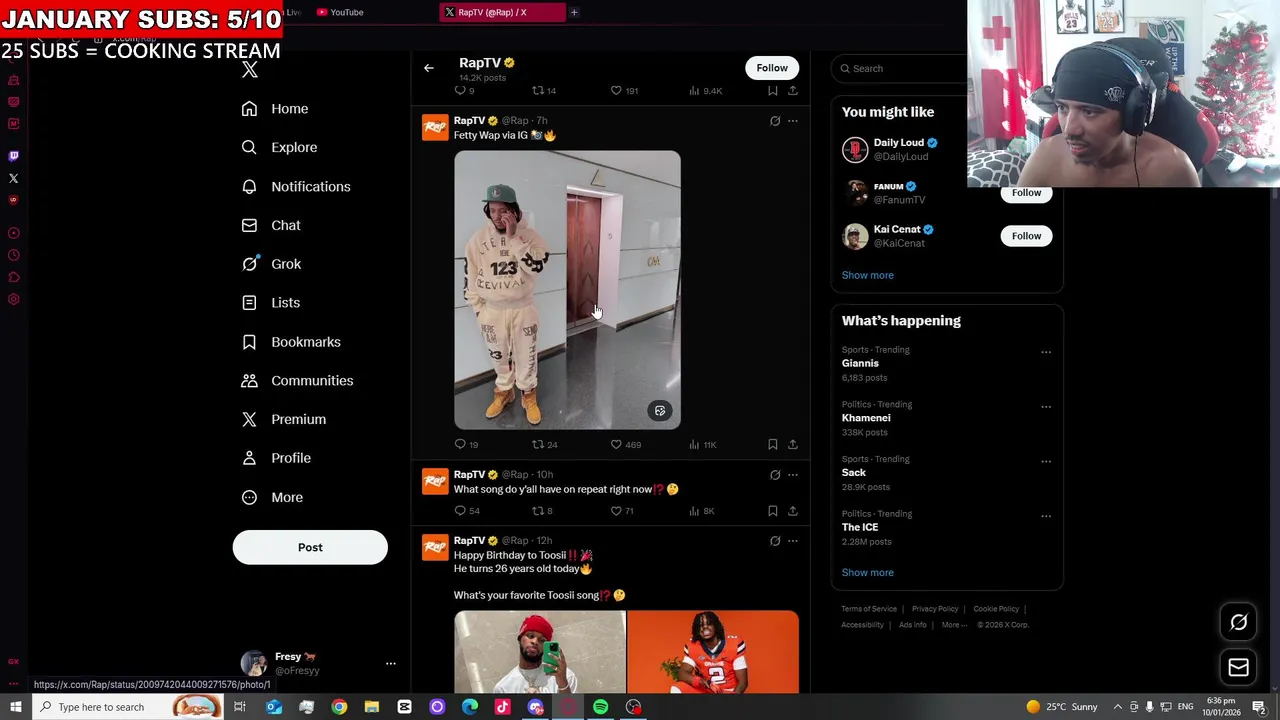This screenshot has height=720, width=1280.
Task: View analytics of the 'song on repeat' post
Action: tap(701, 511)
